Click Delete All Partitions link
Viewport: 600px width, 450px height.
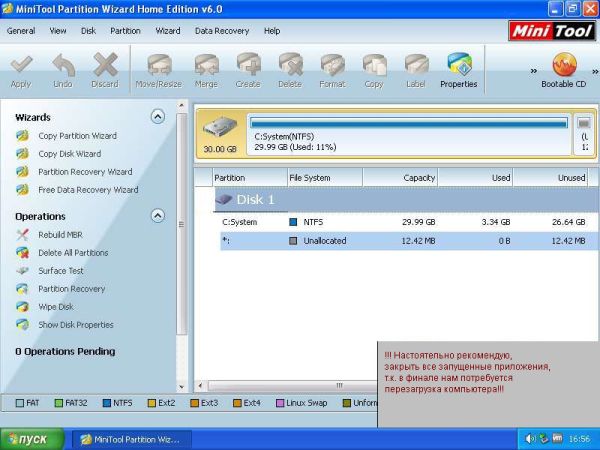(x=73, y=253)
